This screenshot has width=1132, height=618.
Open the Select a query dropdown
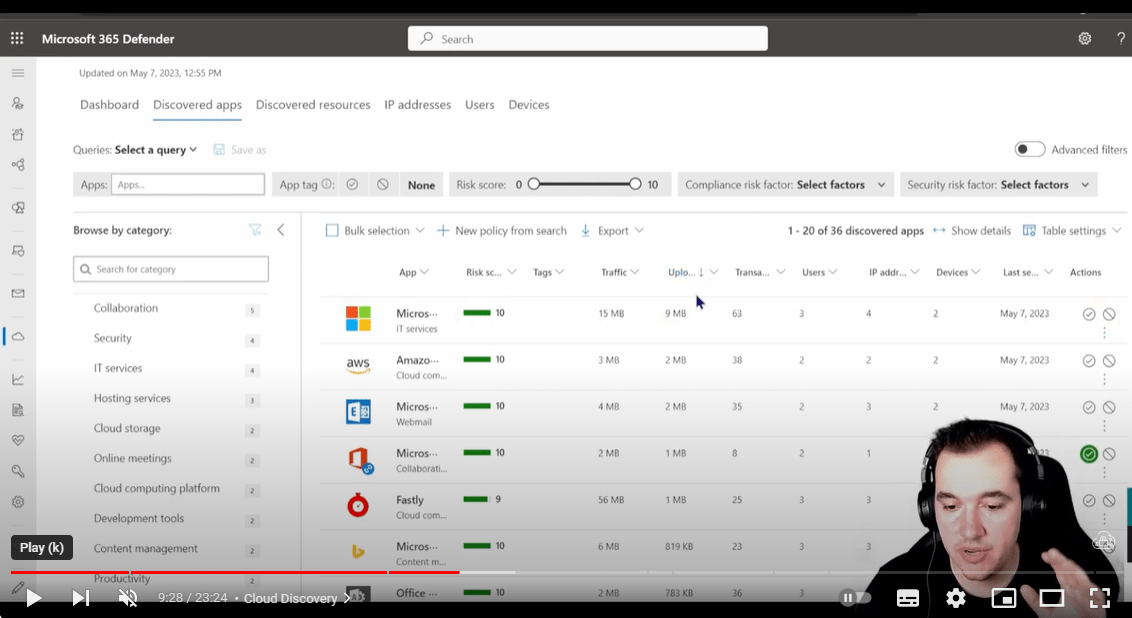(155, 149)
